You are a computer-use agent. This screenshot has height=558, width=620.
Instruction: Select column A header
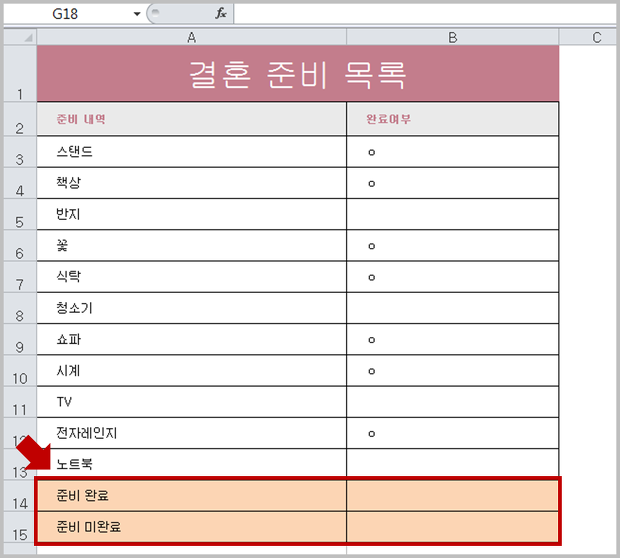pos(191,37)
